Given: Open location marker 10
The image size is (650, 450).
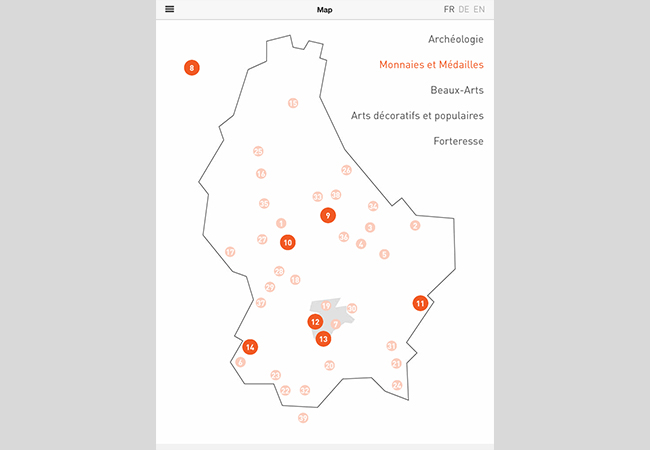Looking at the screenshot, I should (288, 242).
